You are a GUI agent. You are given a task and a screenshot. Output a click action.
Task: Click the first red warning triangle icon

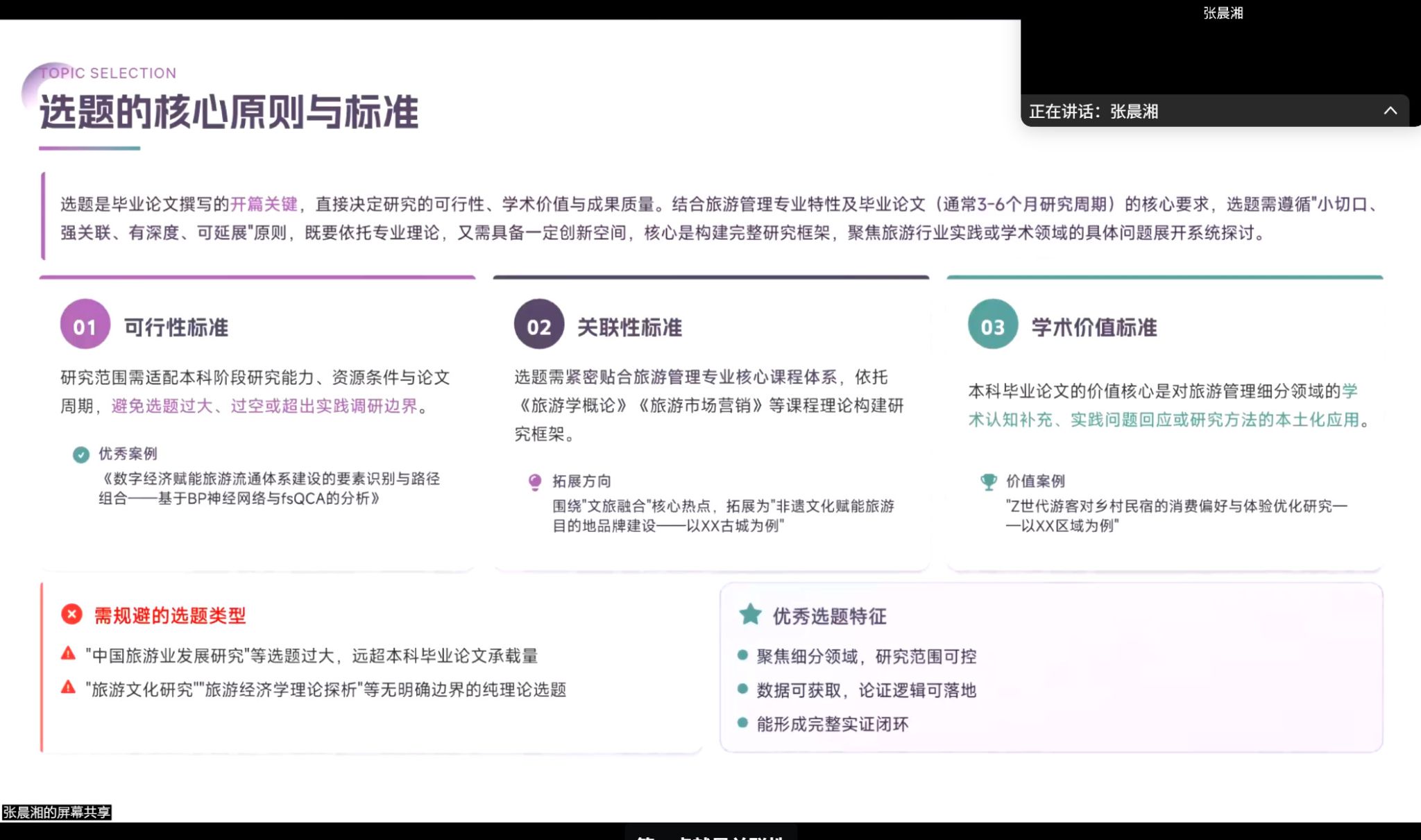[x=68, y=653]
